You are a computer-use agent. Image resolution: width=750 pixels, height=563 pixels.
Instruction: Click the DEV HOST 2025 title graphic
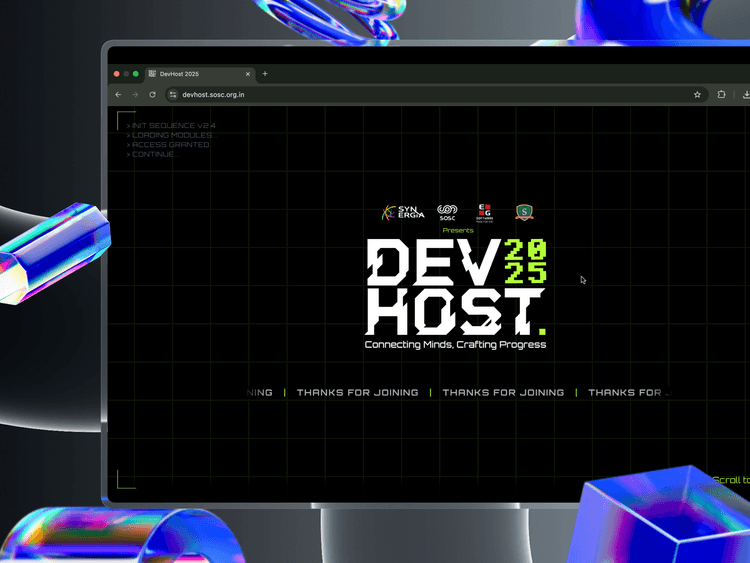[x=456, y=287]
